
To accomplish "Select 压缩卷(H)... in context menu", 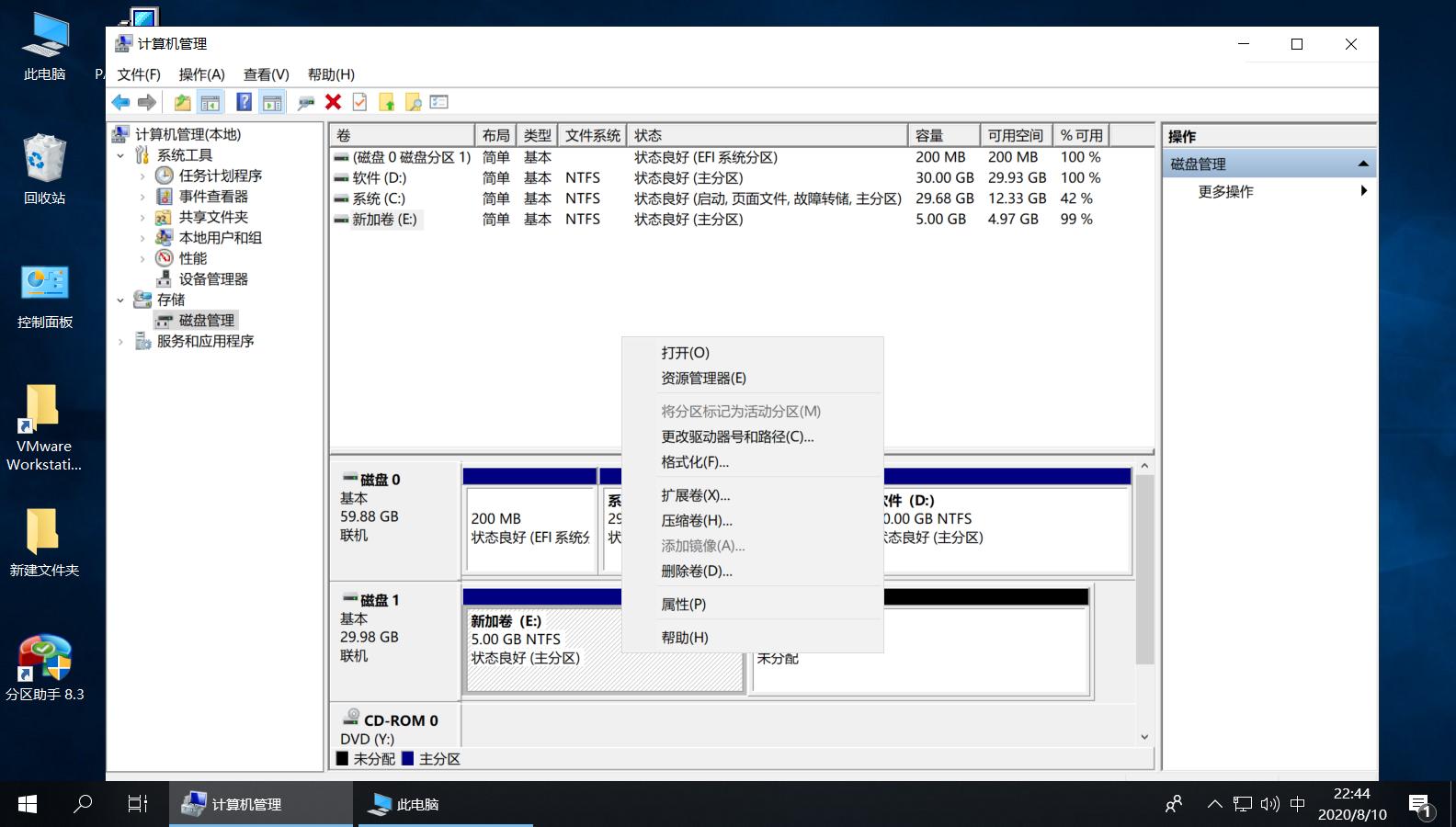I will pos(696,521).
